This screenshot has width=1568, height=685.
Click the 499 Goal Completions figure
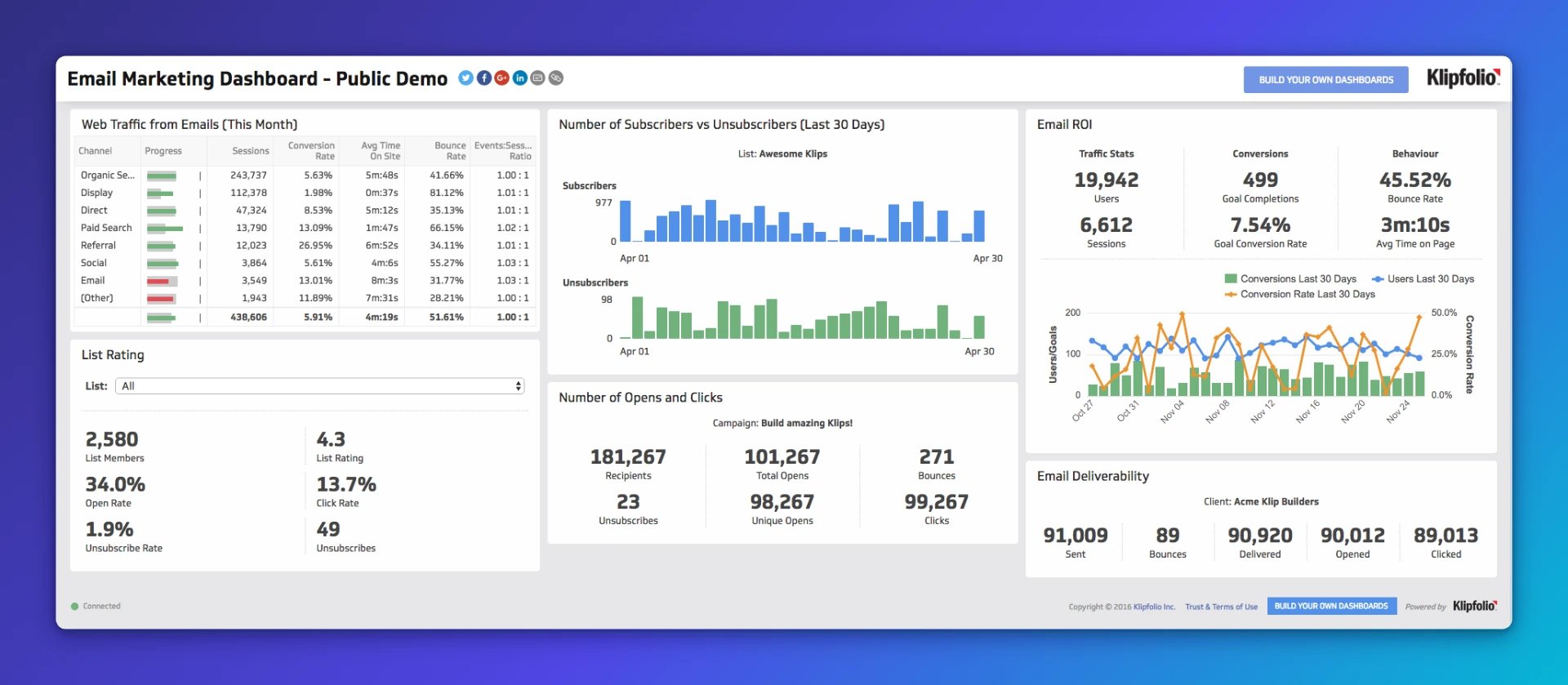(1260, 180)
